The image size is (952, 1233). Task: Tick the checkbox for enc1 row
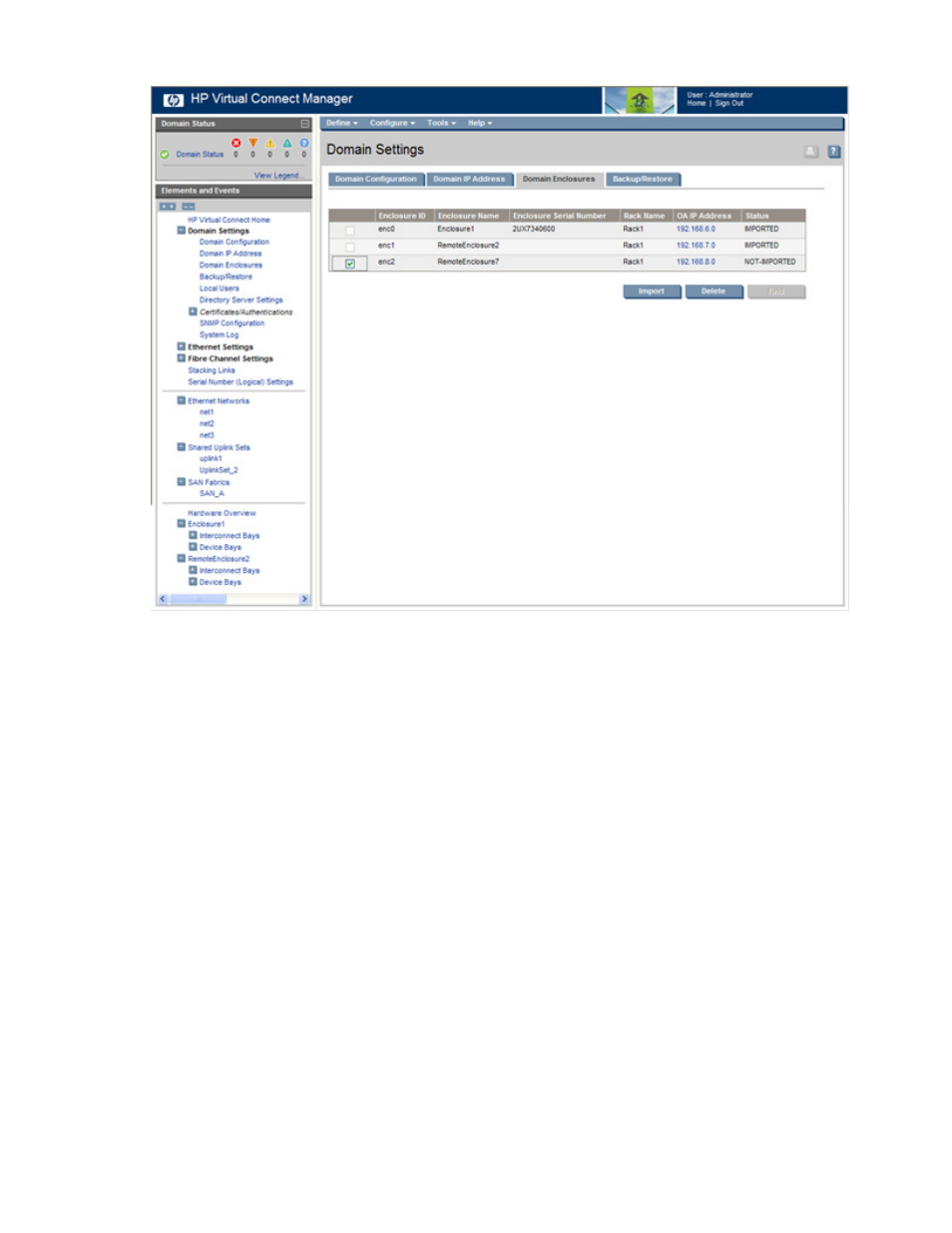pyautogui.click(x=349, y=247)
